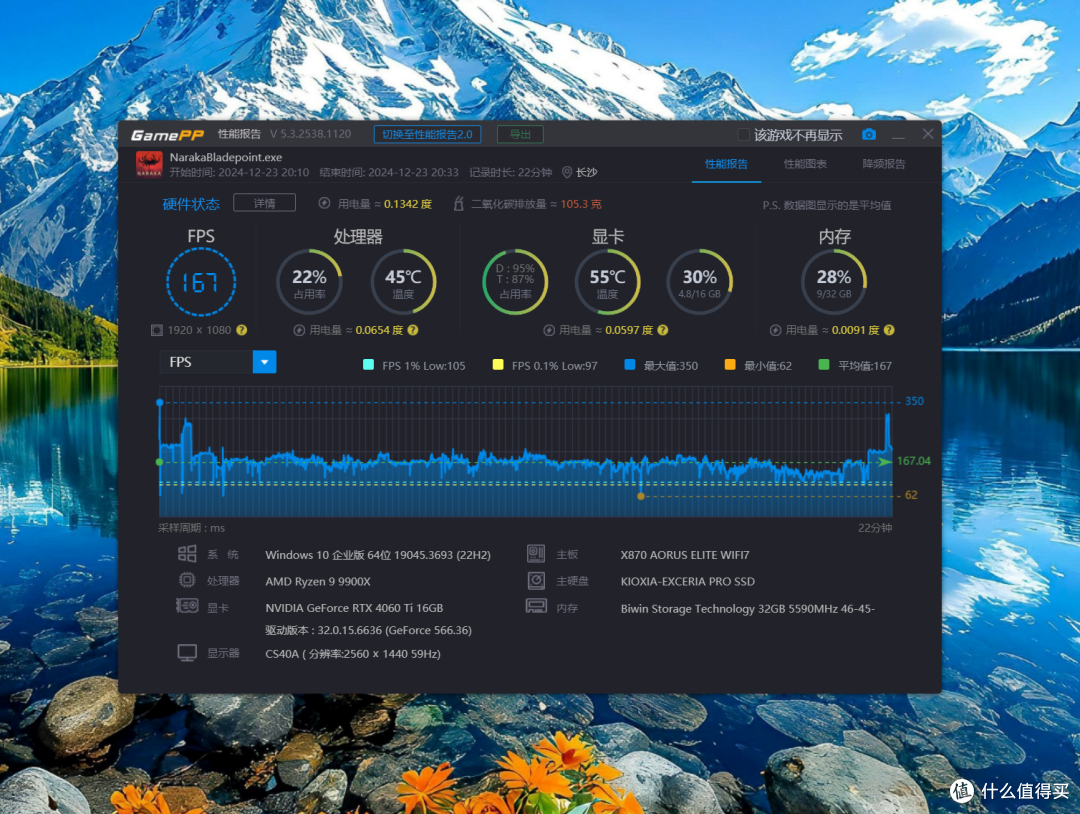The width and height of the screenshot is (1080, 814).
Task: Click the motherboard icon beside 主板
Action: [536, 554]
